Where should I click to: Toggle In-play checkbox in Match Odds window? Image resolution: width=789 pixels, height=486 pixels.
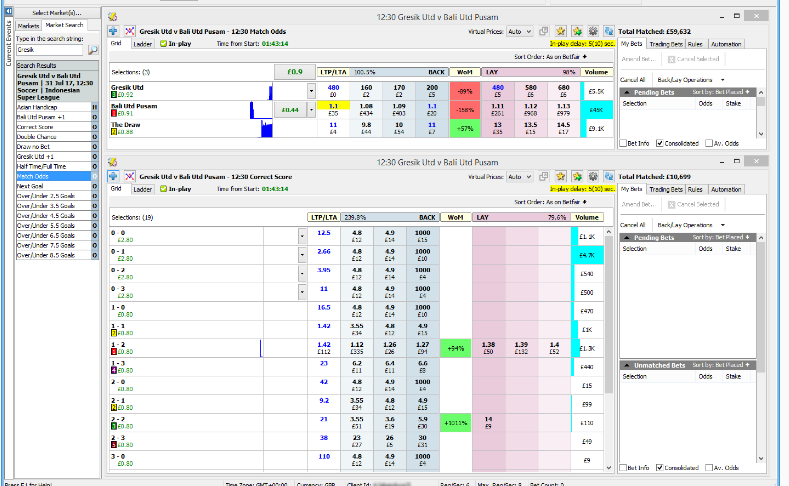click(x=163, y=44)
